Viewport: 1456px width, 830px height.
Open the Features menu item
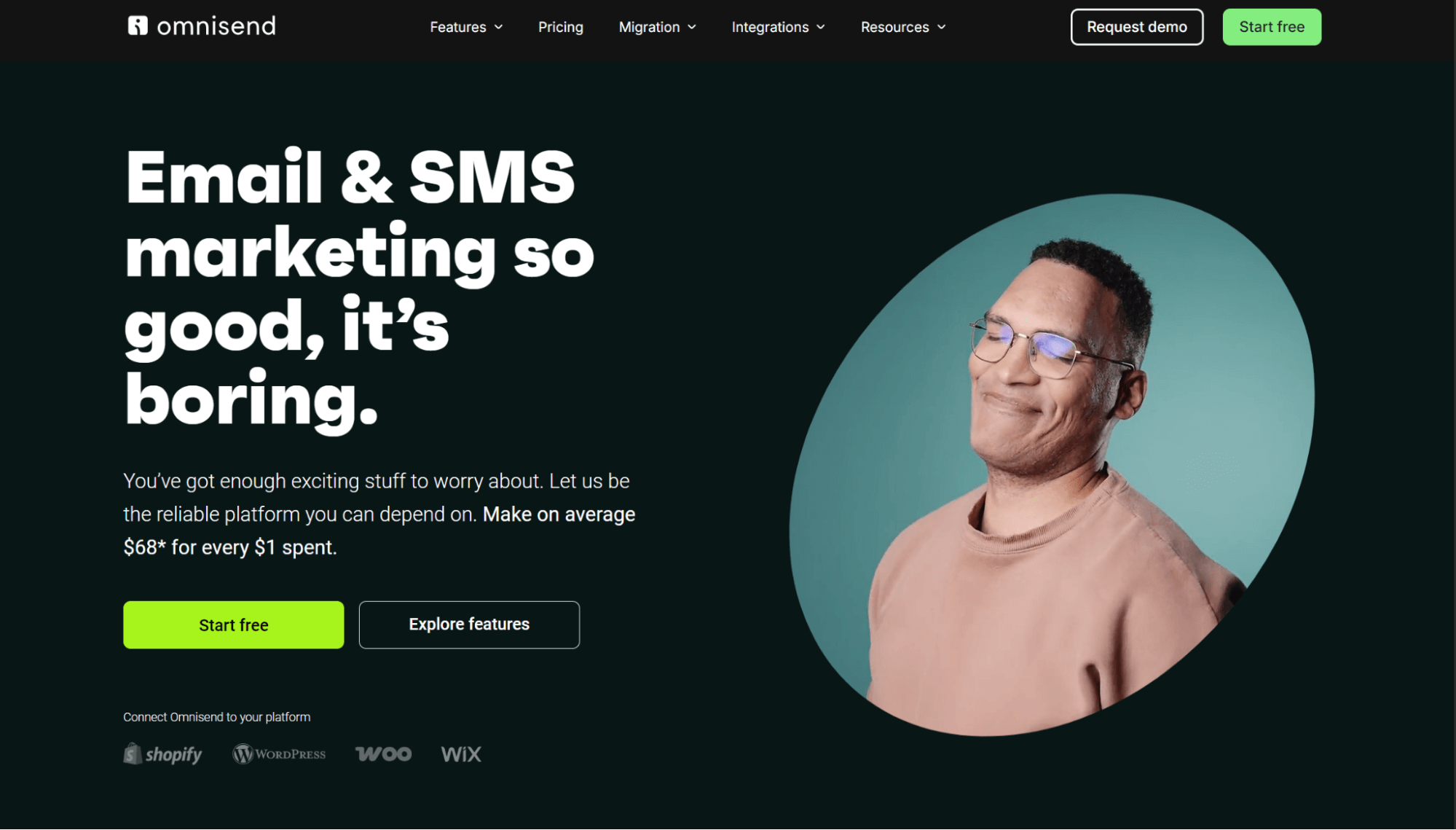click(457, 27)
